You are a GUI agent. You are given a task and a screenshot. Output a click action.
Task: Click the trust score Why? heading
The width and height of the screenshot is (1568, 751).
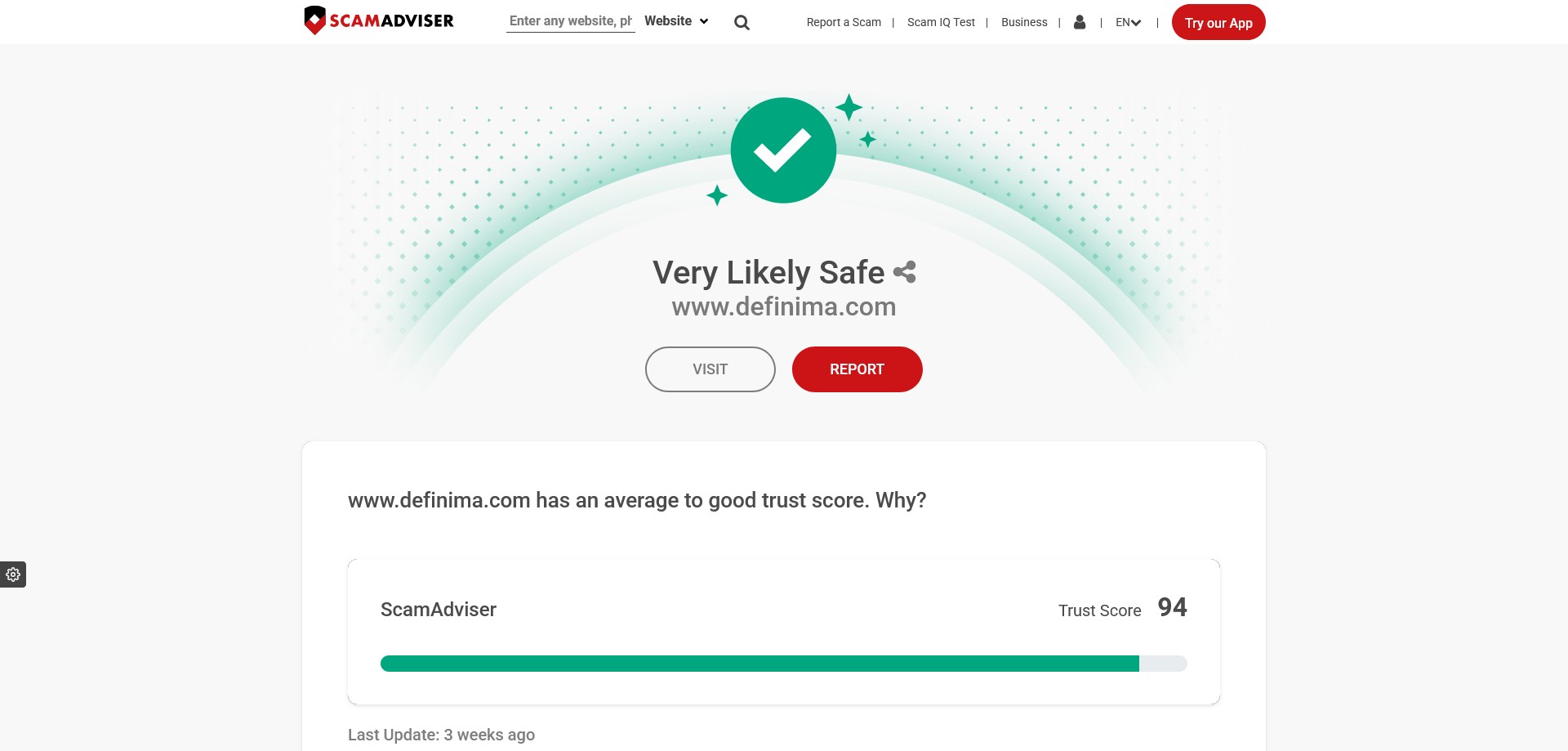(x=637, y=500)
